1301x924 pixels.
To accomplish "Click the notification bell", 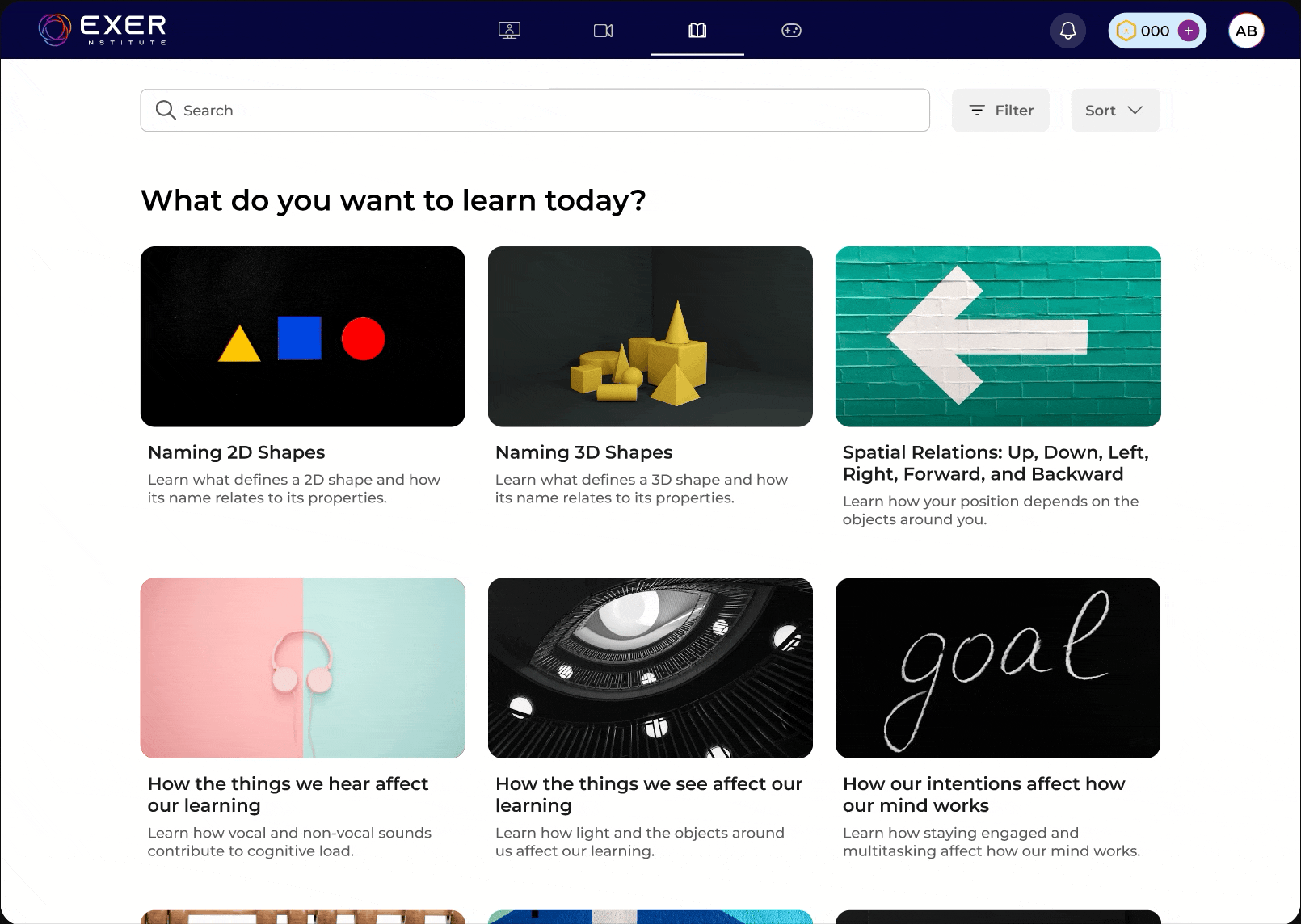I will point(1067,31).
